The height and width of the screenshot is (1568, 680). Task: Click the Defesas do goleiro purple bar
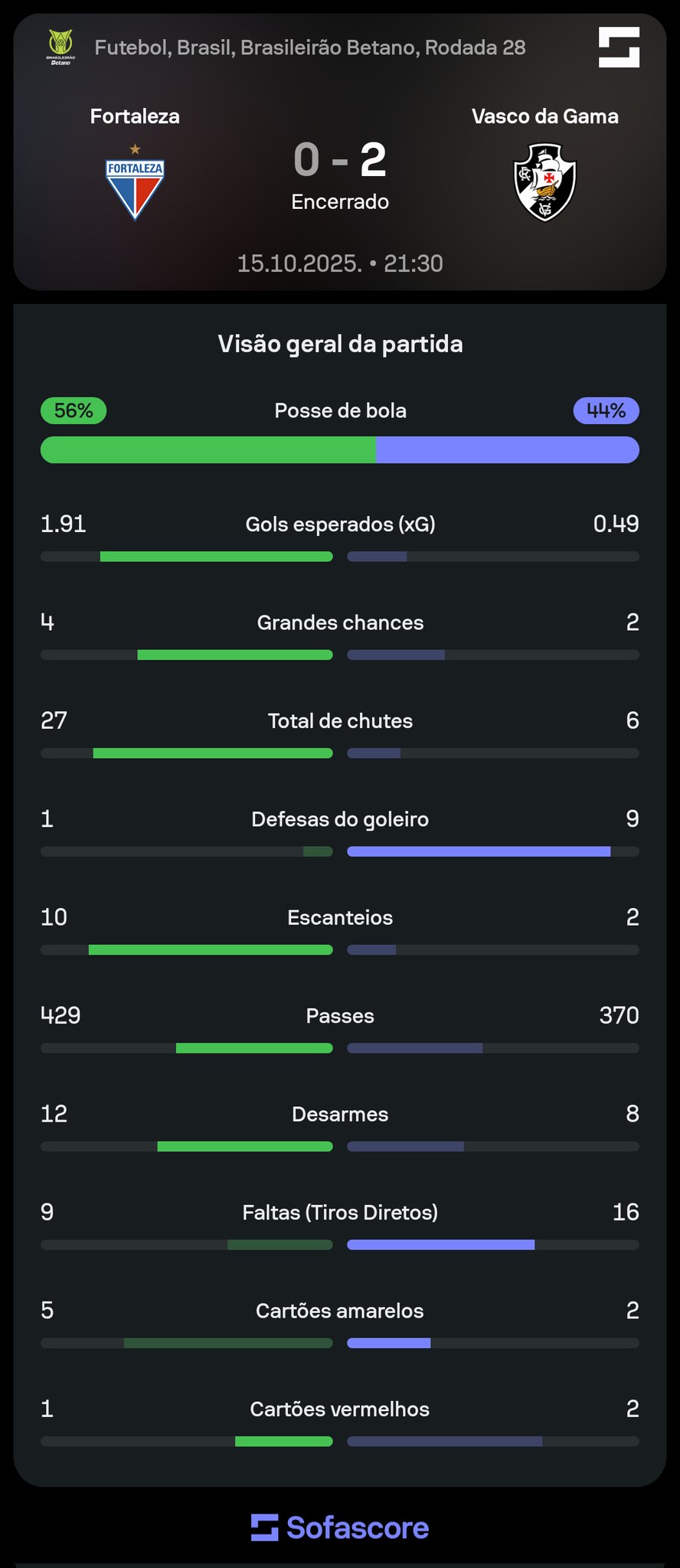coord(479,851)
